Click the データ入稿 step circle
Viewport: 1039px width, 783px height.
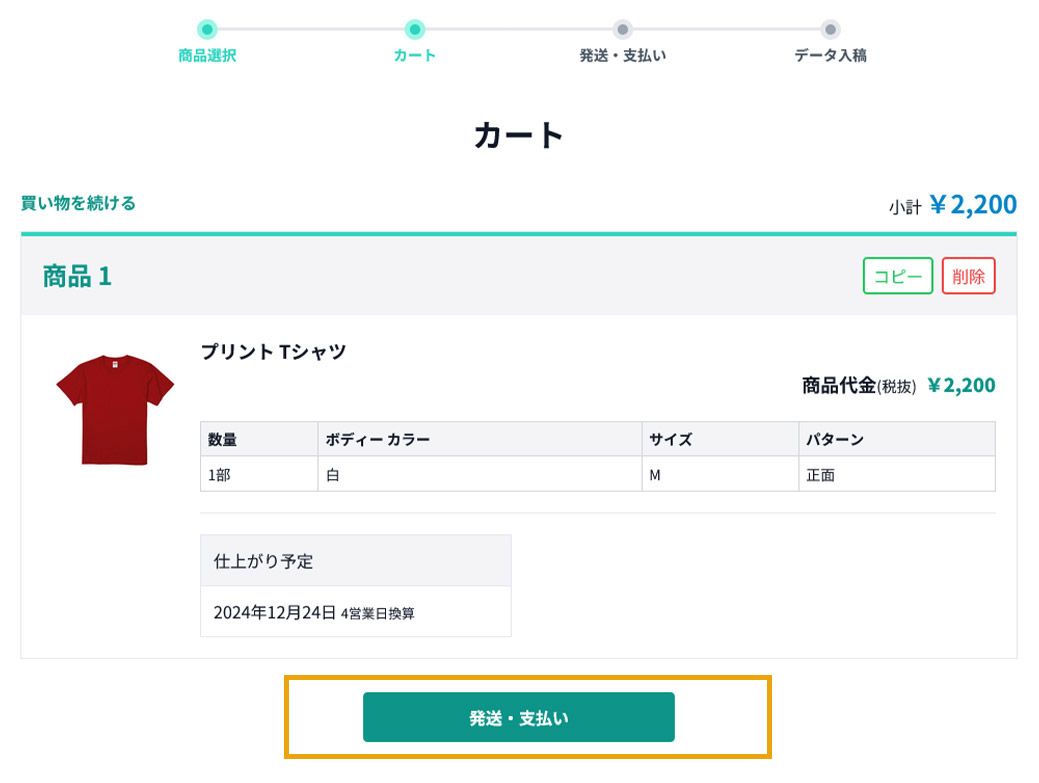(x=830, y=29)
